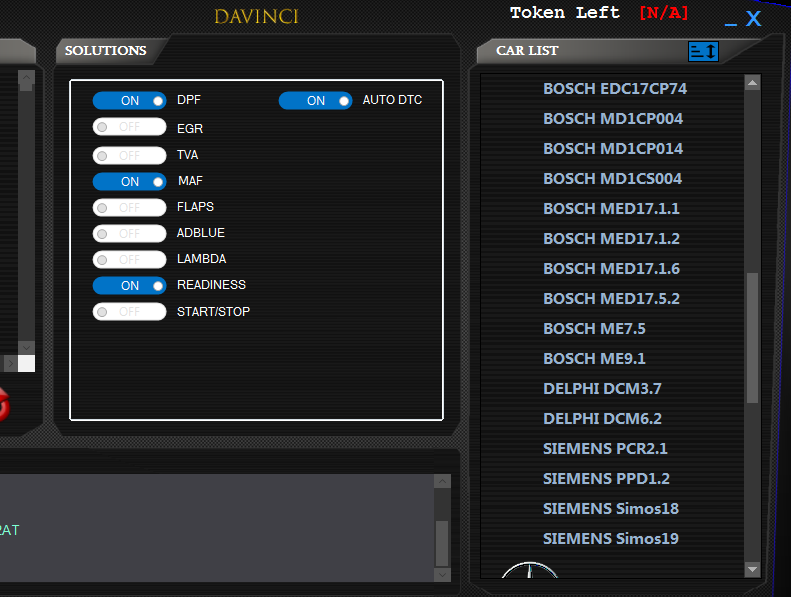Open the SOLUTIONS tab
Viewport: 791px width, 597px height.
[x=105, y=50]
